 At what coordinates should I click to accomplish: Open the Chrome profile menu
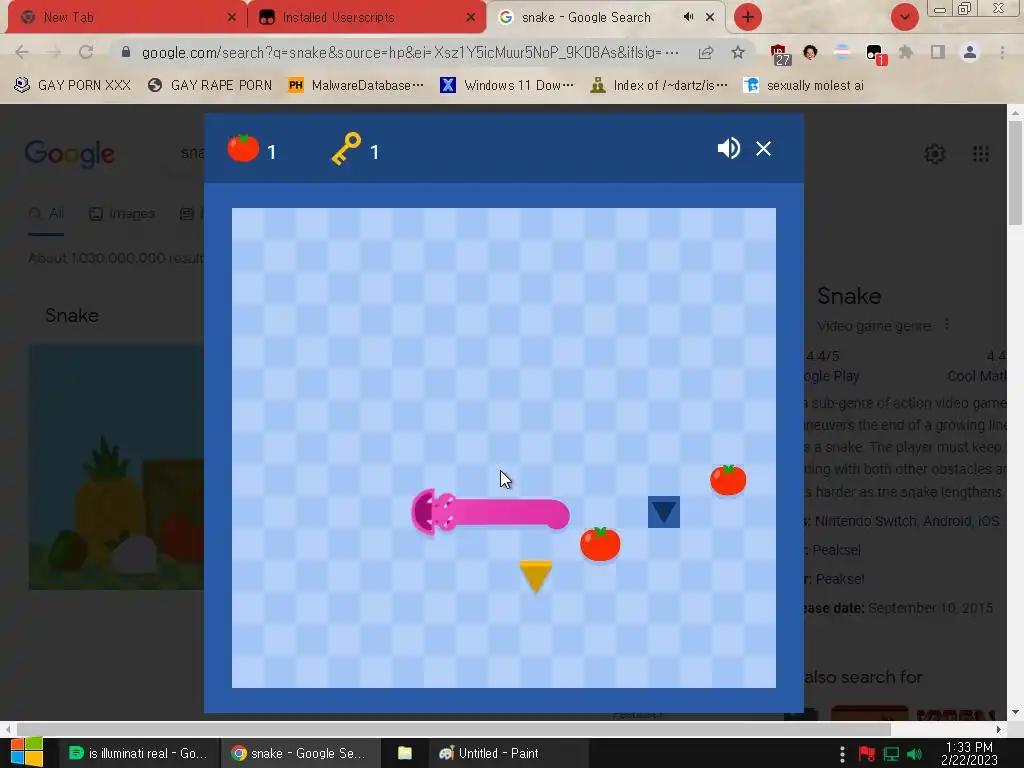tap(970, 52)
